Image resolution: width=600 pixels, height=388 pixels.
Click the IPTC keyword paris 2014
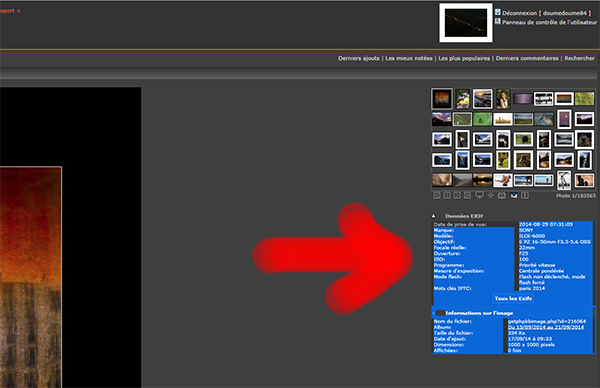click(x=532, y=288)
